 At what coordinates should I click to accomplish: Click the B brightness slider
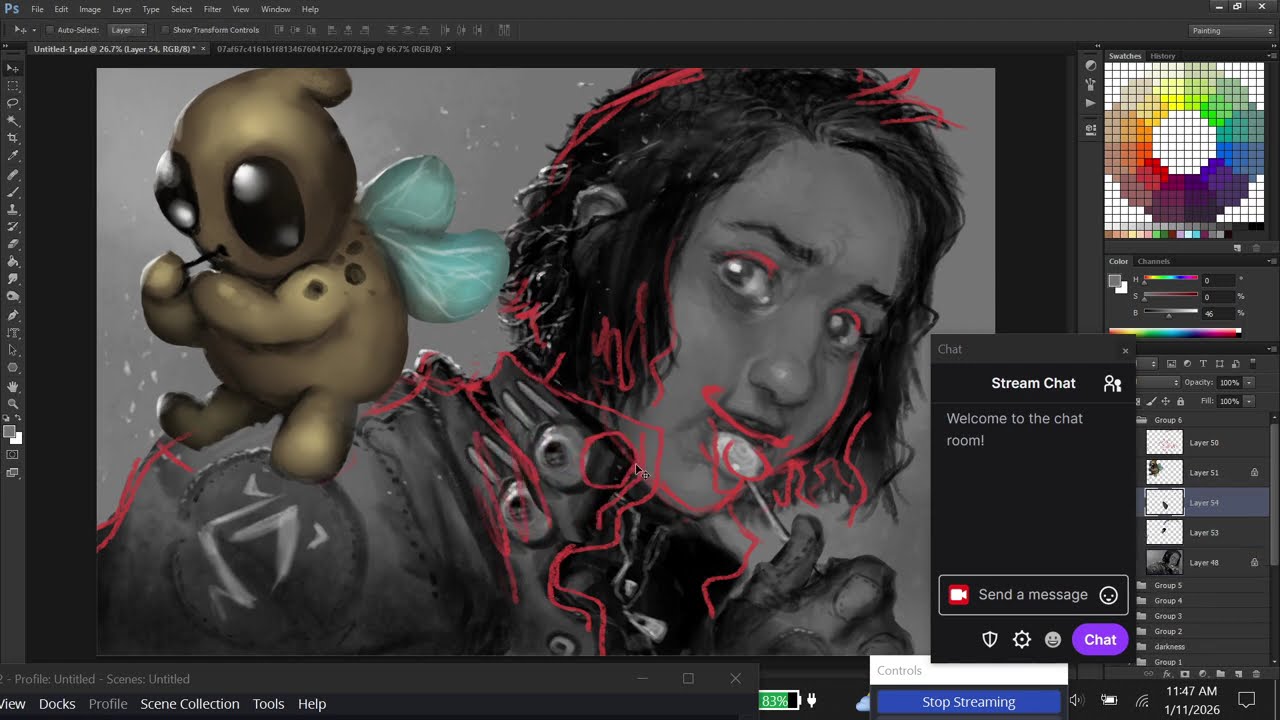(x=1170, y=312)
